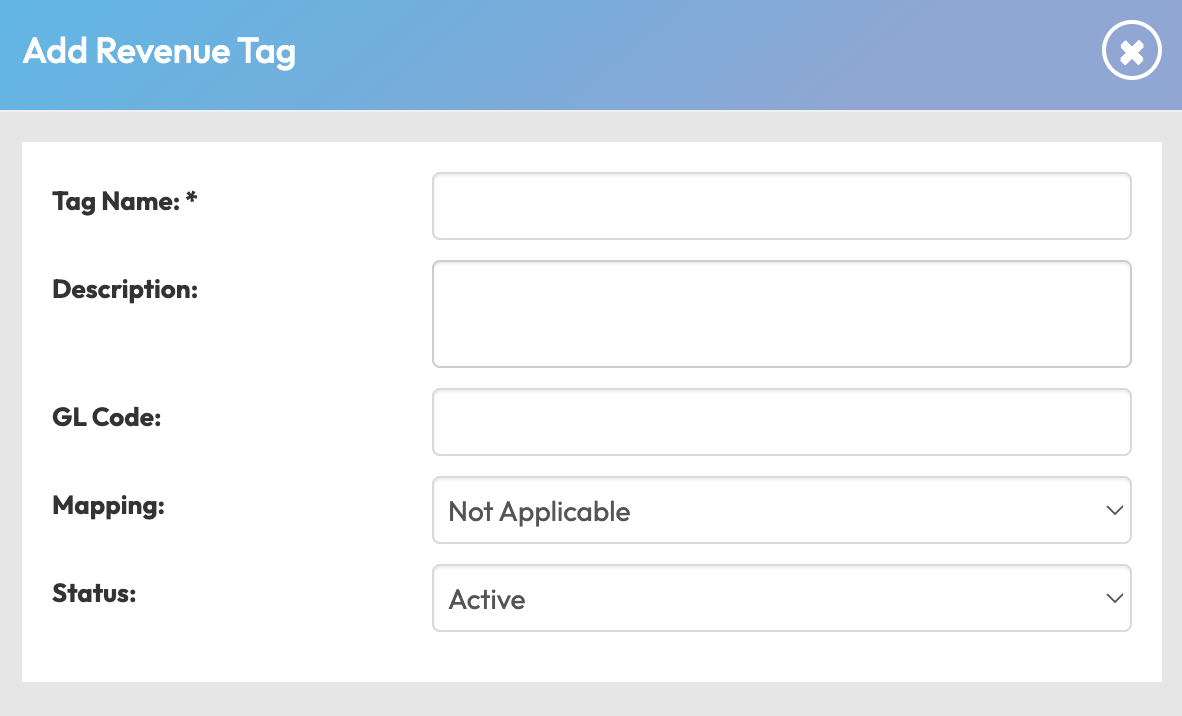Click the blue gradient header bar

coord(650,54)
